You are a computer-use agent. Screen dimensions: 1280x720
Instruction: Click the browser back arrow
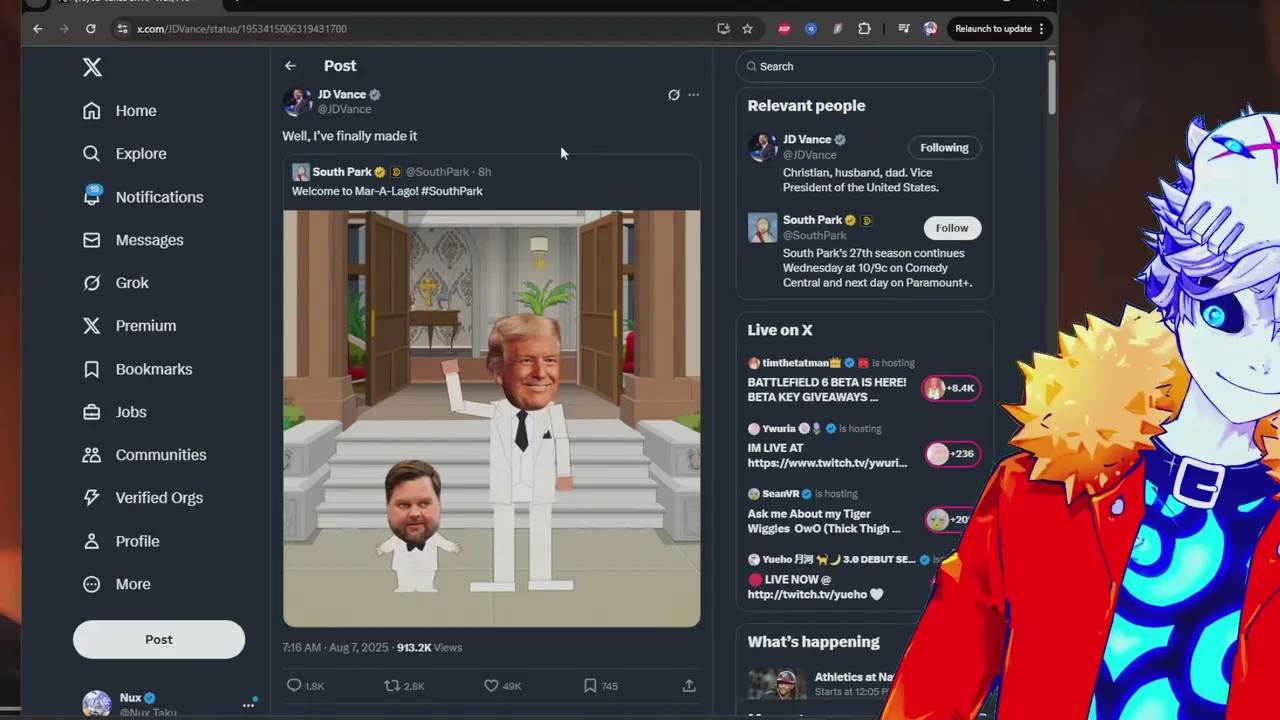pos(38,29)
